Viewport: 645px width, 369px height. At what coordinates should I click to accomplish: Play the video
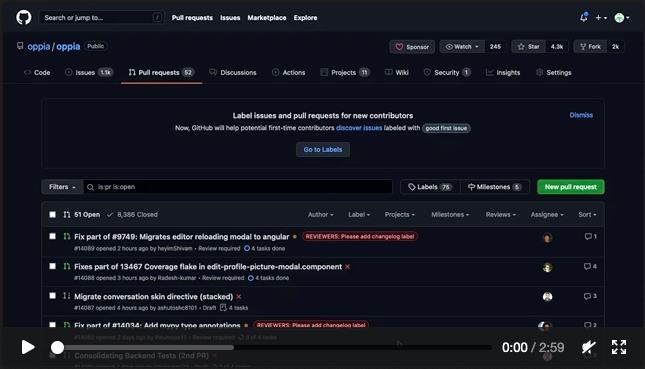(x=28, y=347)
